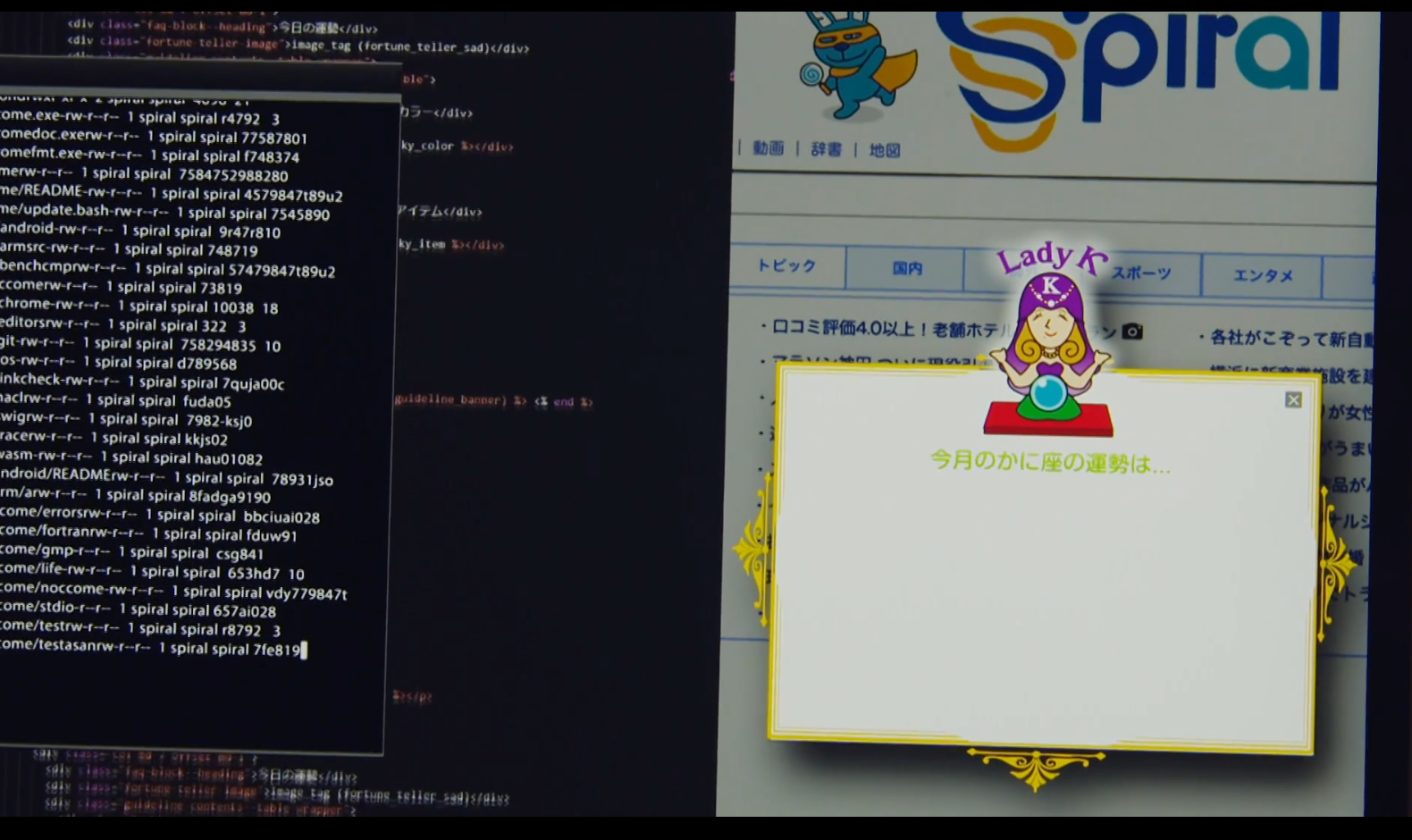The height and width of the screenshot is (840, 1412).
Task: Select terminal row chrome with 10038 18
Action: point(139,307)
